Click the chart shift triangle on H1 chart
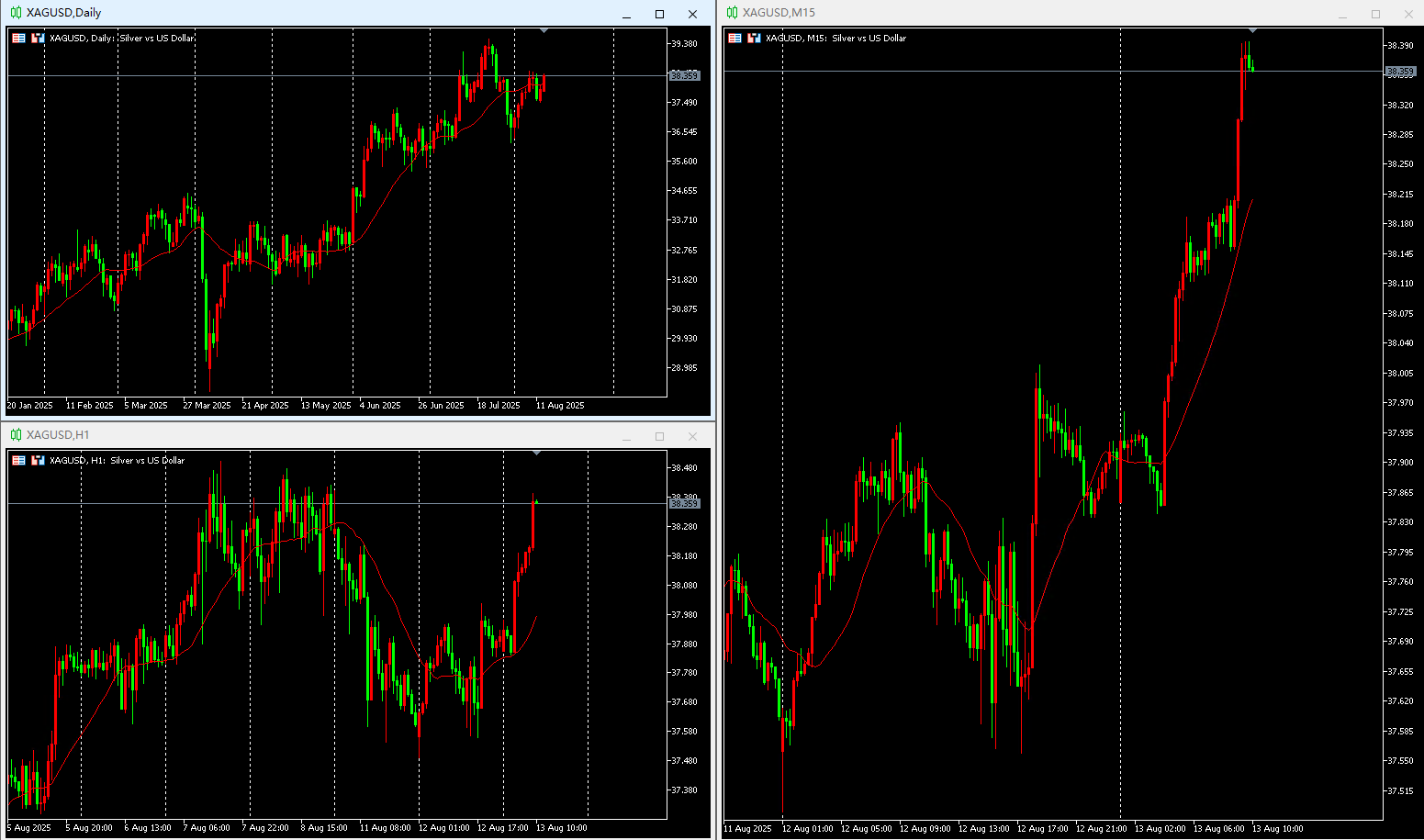The image size is (1424, 840). coord(536,453)
